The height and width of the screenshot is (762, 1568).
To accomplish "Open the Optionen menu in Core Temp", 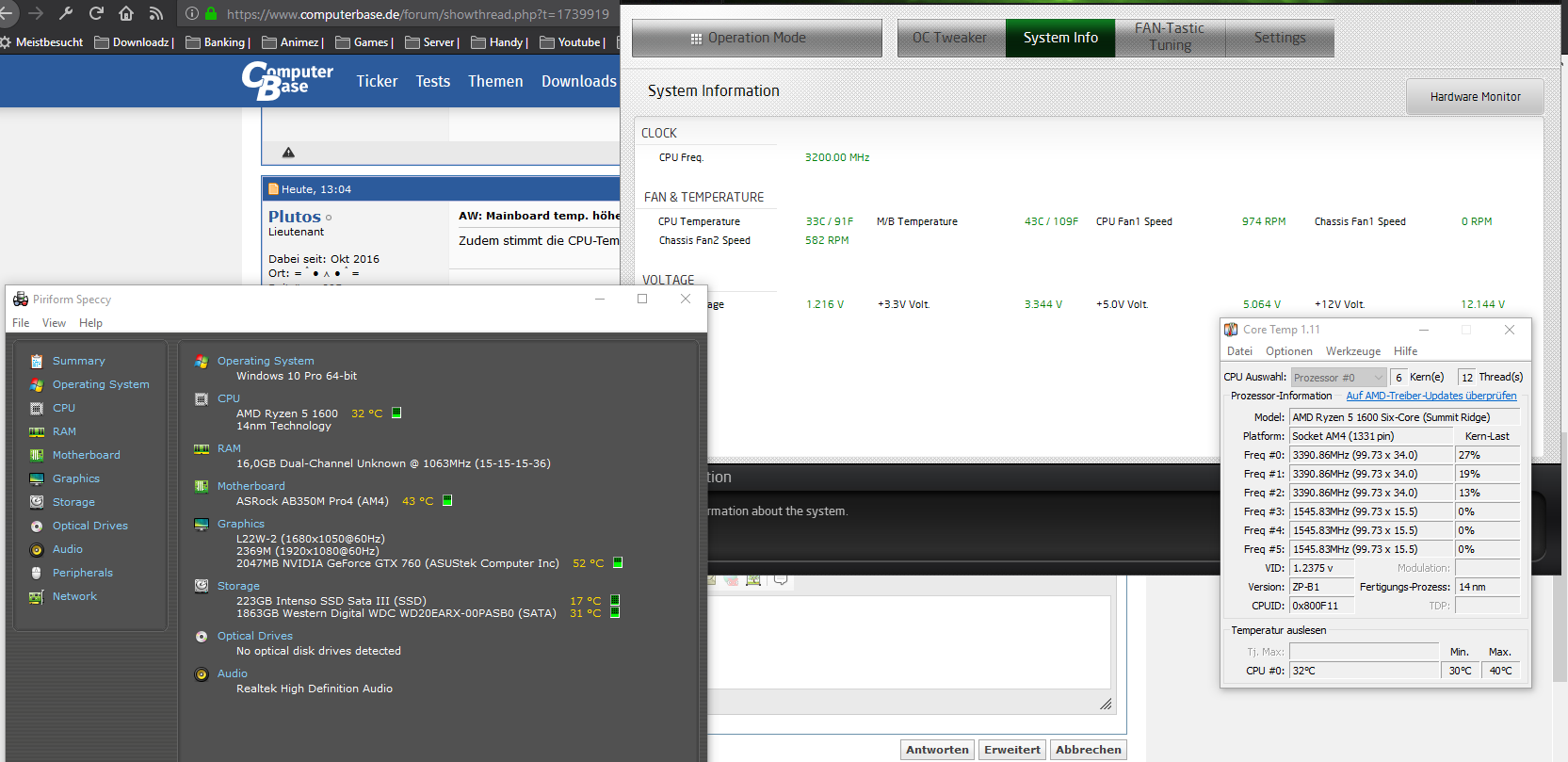I will 1288,351.
